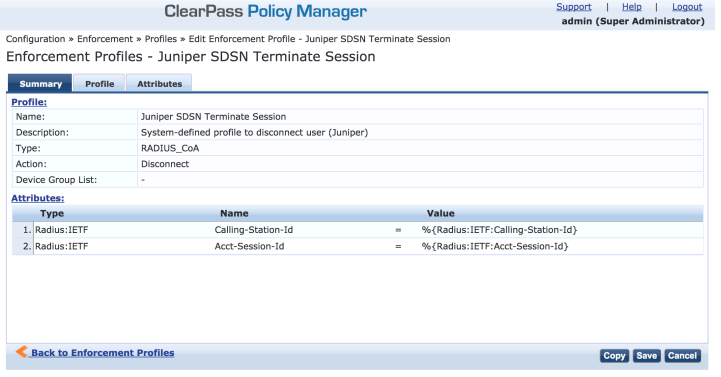This screenshot has height=377, width=721.
Task: Go Back to Enforcement Profiles
Action: (103, 353)
